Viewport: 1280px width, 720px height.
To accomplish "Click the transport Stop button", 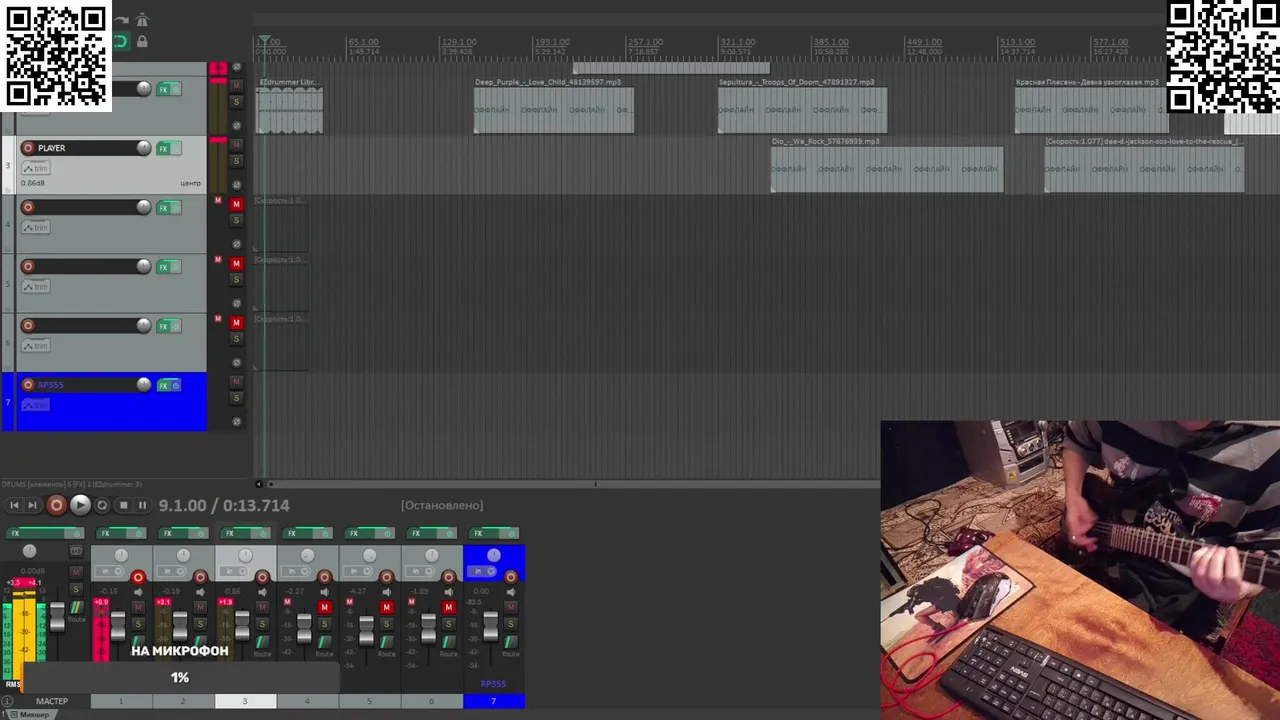I will pos(123,506).
